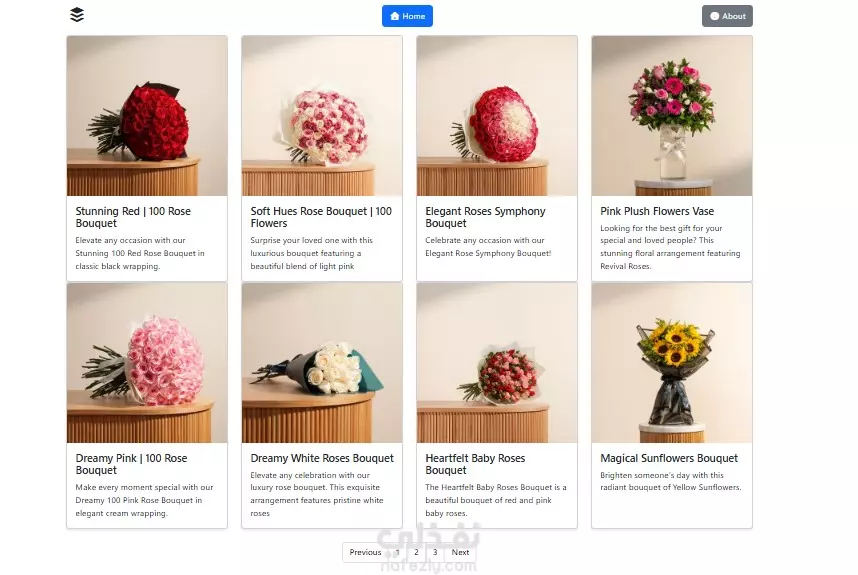Select the Magical Sunflowers Bouquet title

pos(669,458)
